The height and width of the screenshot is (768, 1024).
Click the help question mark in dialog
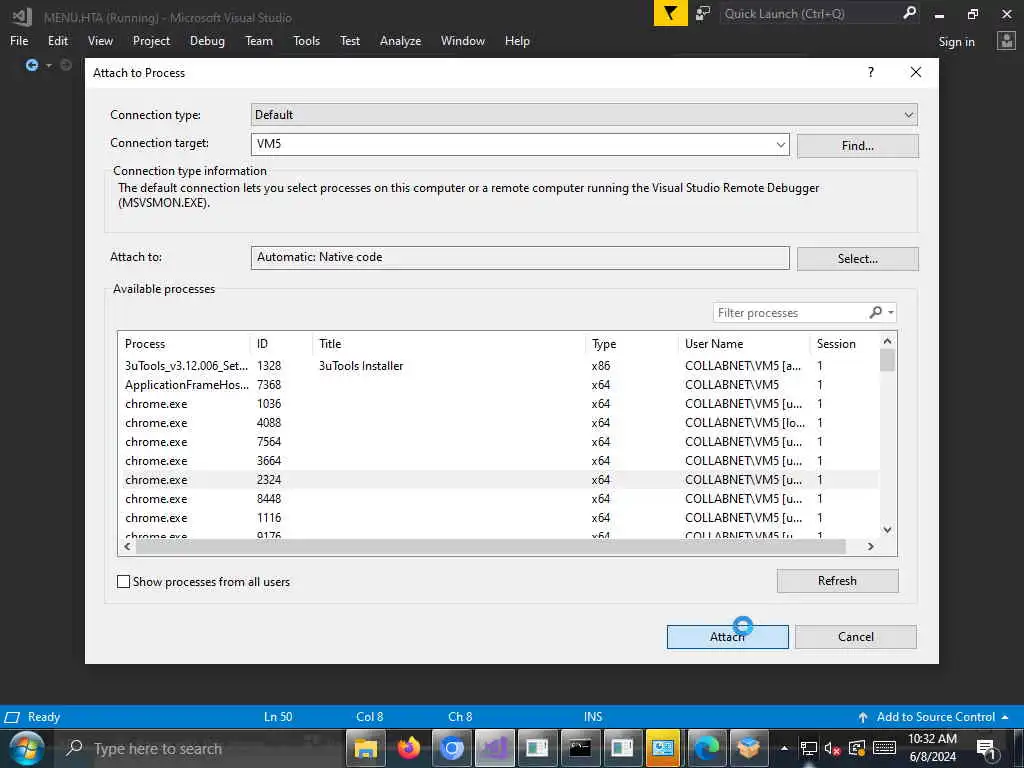(871, 72)
